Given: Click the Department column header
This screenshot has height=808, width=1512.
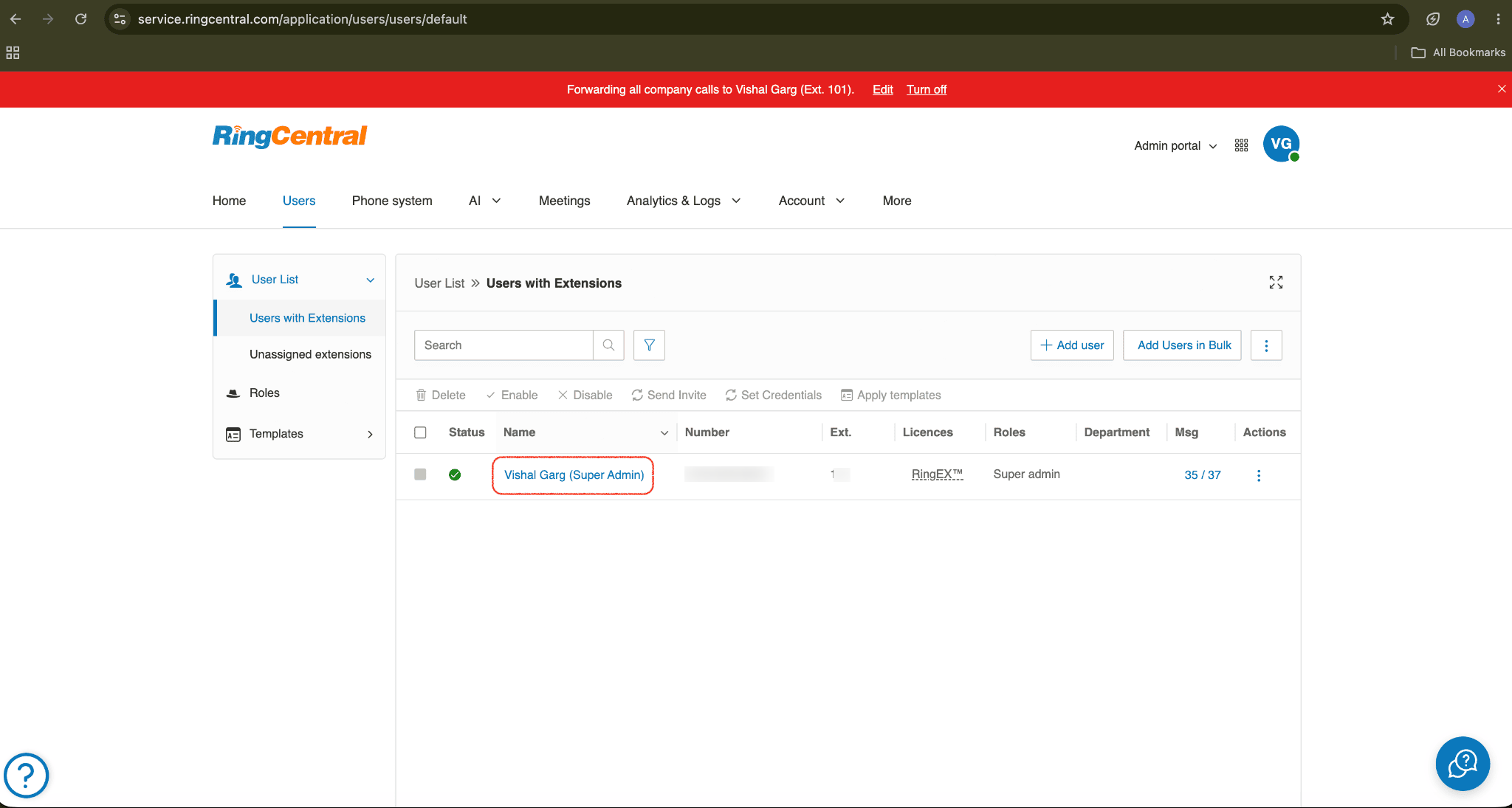Looking at the screenshot, I should (1116, 432).
